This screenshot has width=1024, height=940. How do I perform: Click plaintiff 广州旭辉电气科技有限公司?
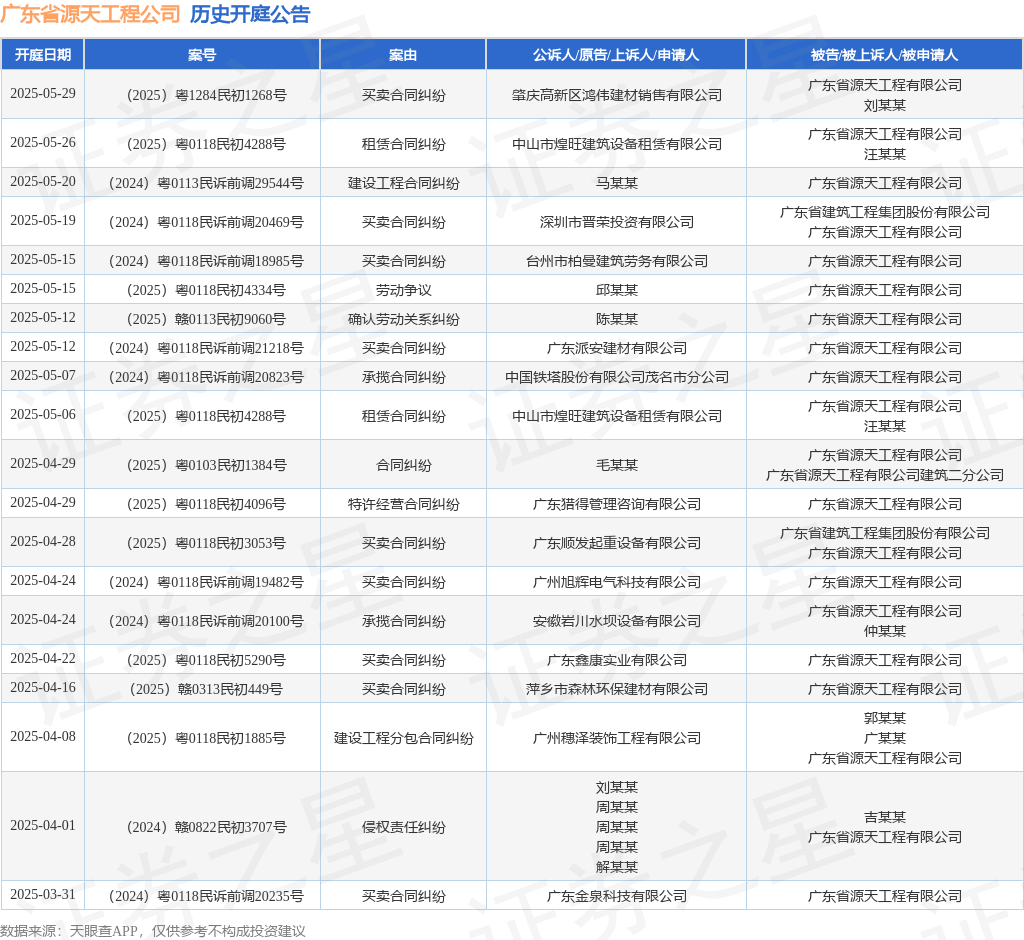[x=616, y=583]
